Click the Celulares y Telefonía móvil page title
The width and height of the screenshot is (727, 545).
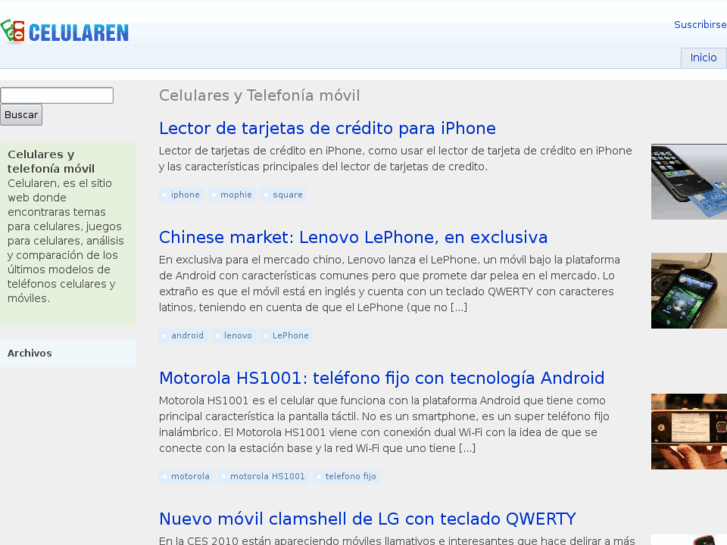pos(259,96)
